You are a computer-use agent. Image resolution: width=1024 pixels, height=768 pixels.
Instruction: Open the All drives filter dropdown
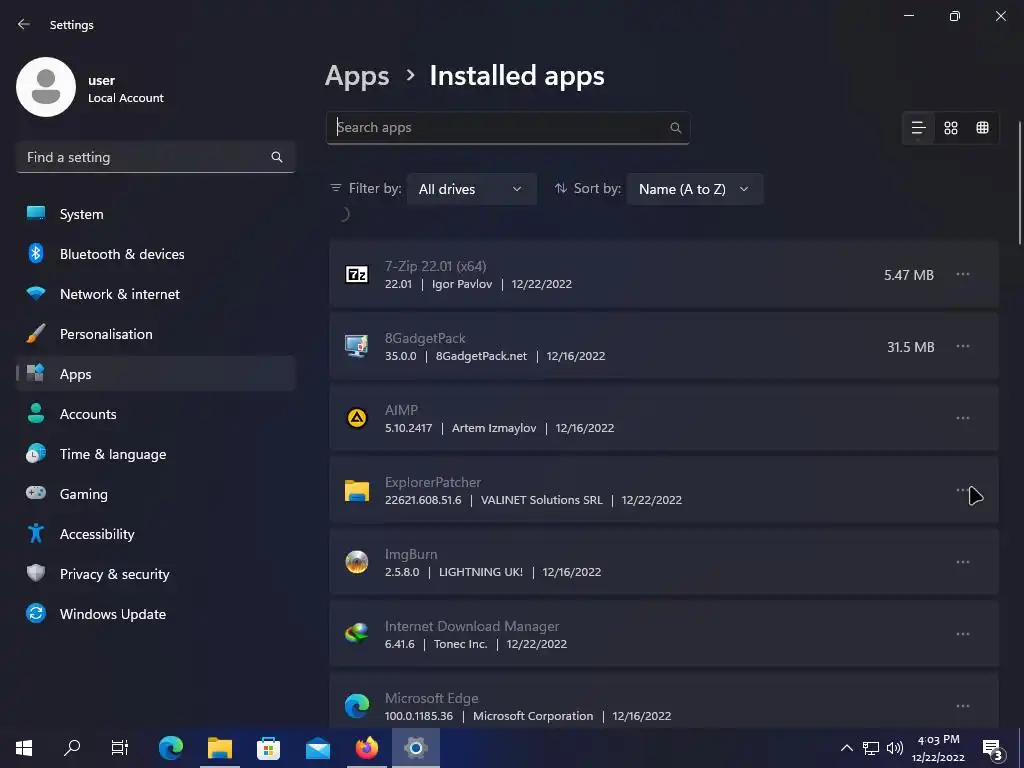point(471,189)
